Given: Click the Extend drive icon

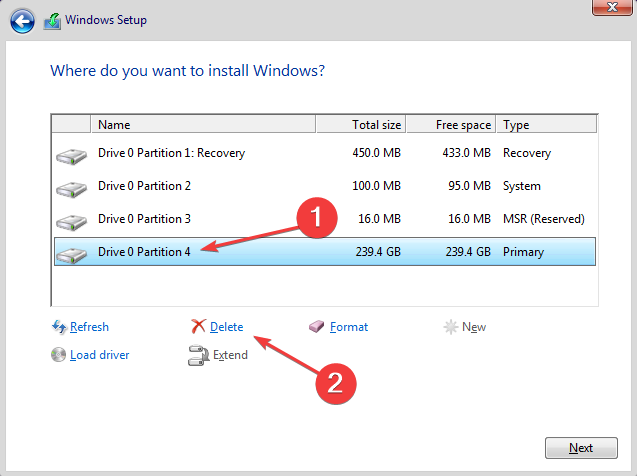Looking at the screenshot, I should coord(199,355).
